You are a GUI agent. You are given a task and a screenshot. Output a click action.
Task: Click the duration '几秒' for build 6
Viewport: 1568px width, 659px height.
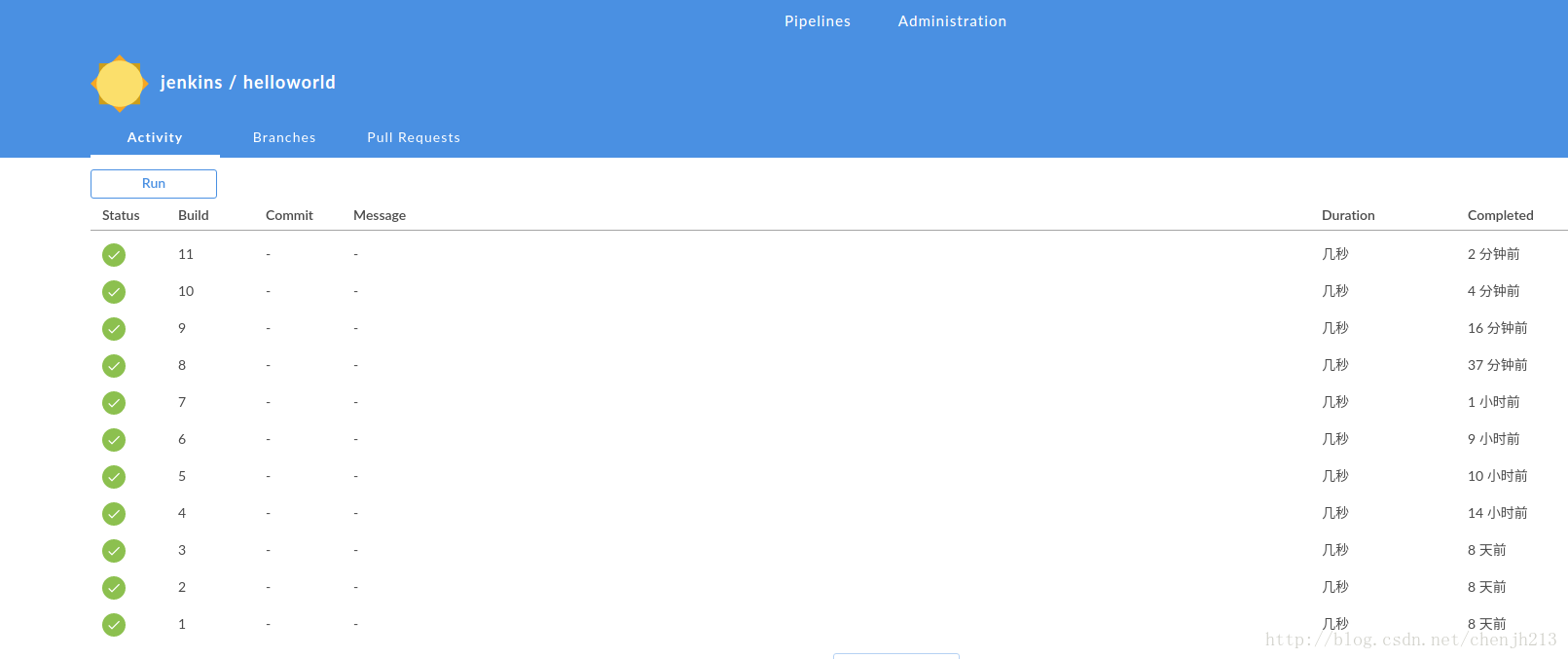coord(1335,439)
